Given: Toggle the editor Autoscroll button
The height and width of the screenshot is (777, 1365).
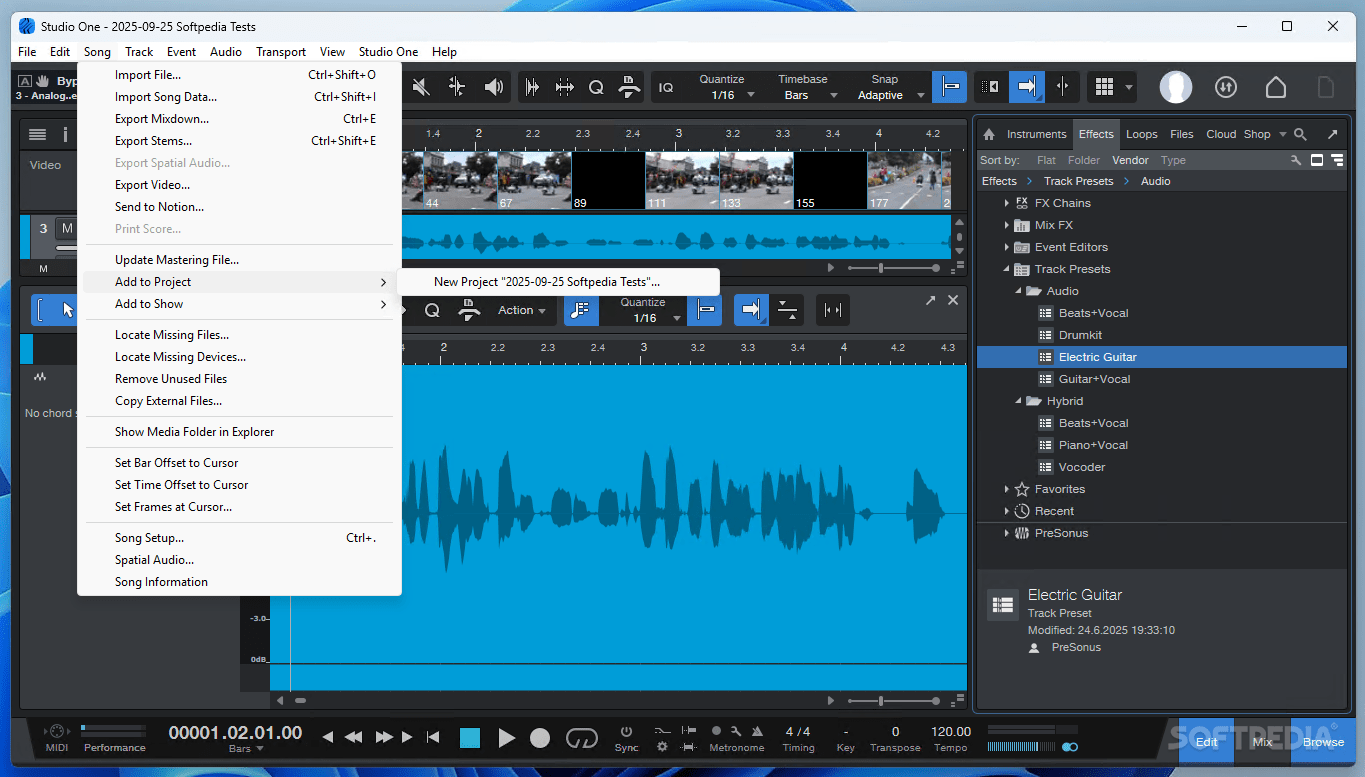Looking at the screenshot, I should (x=752, y=310).
